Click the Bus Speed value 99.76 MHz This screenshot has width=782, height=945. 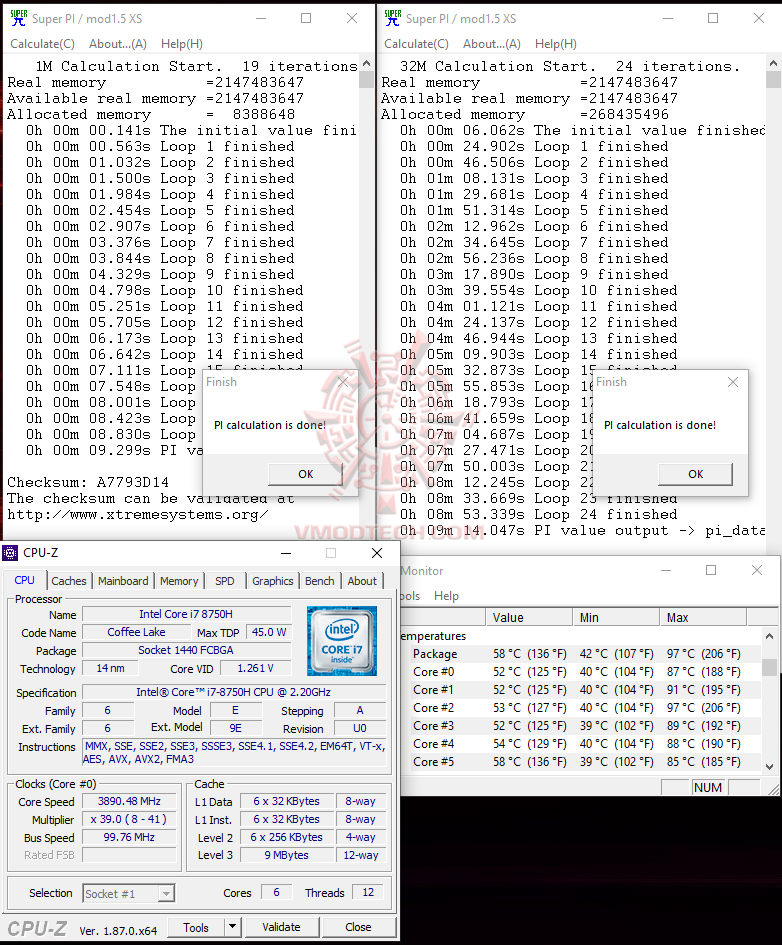click(x=129, y=838)
